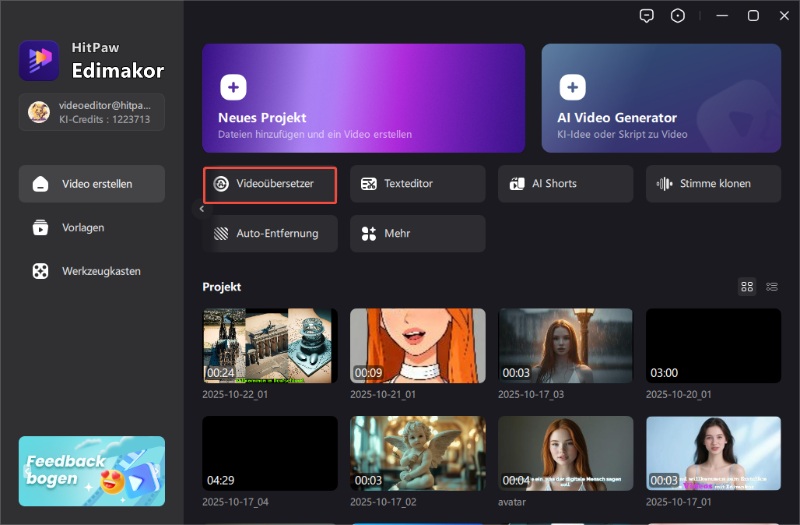Open project thumbnail 2025-10-17_01
This screenshot has height=525, width=800.
(713, 453)
